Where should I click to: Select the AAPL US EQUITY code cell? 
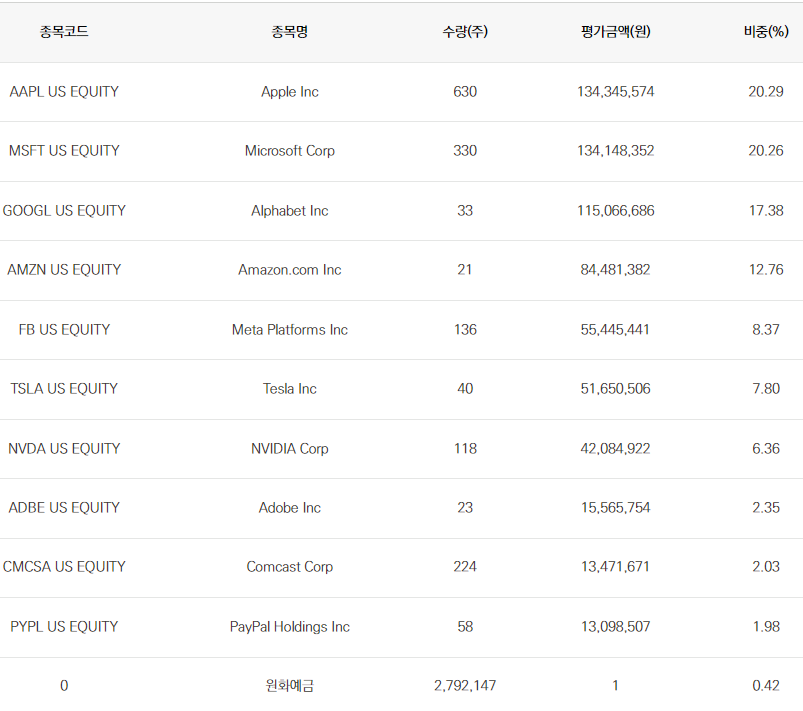(64, 92)
